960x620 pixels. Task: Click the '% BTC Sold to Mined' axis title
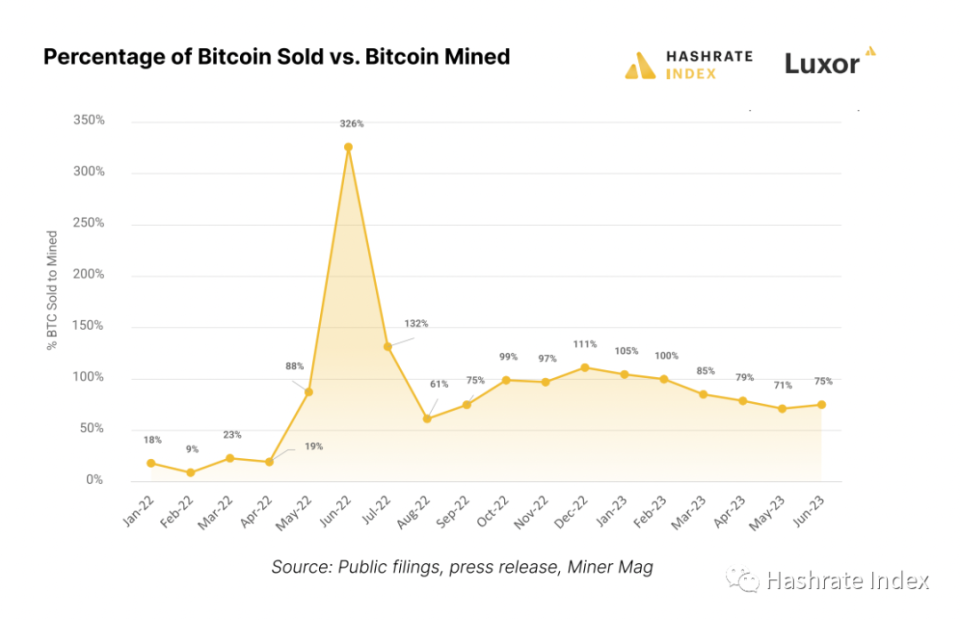52,290
